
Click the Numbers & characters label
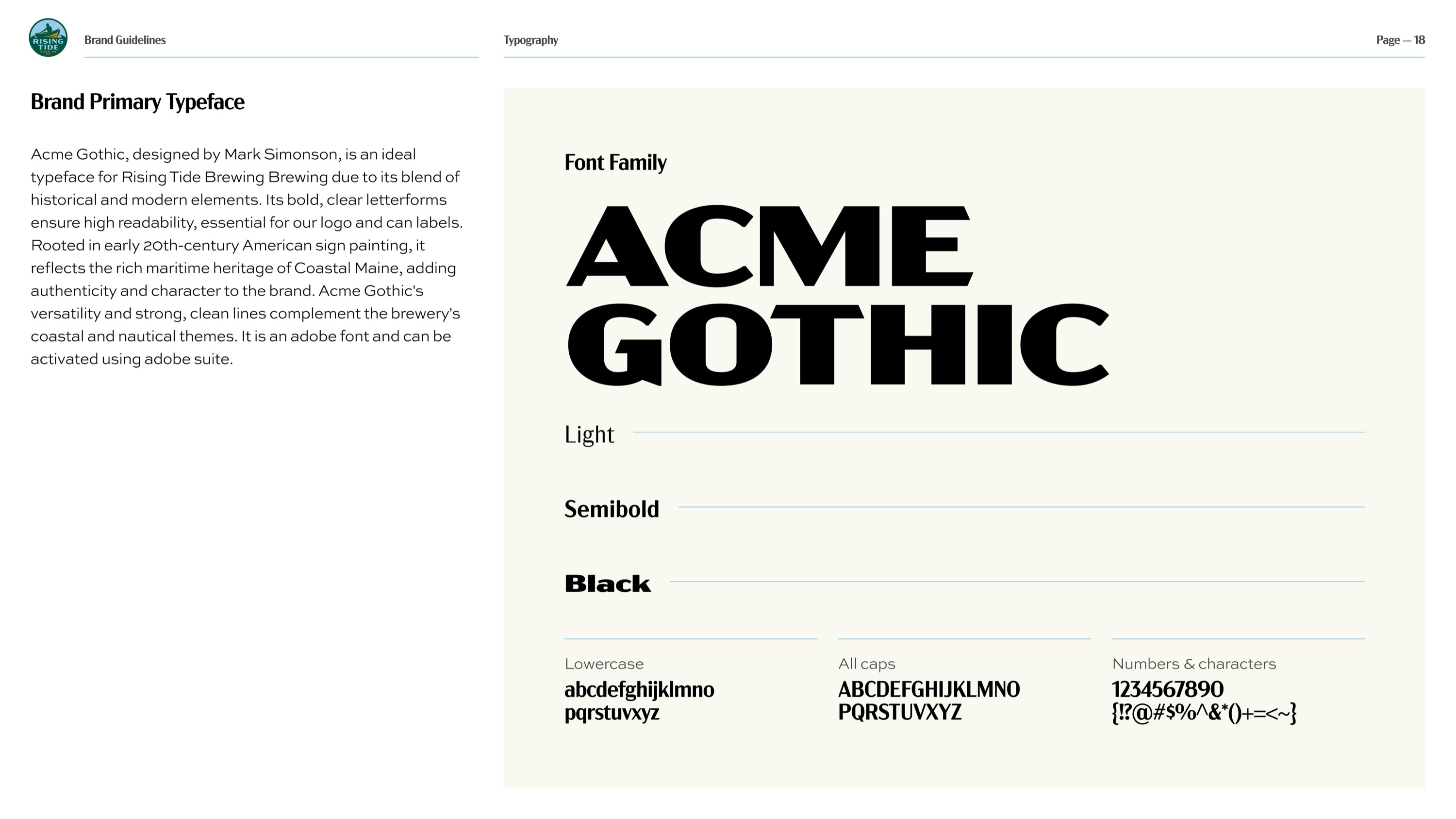pos(1194,664)
